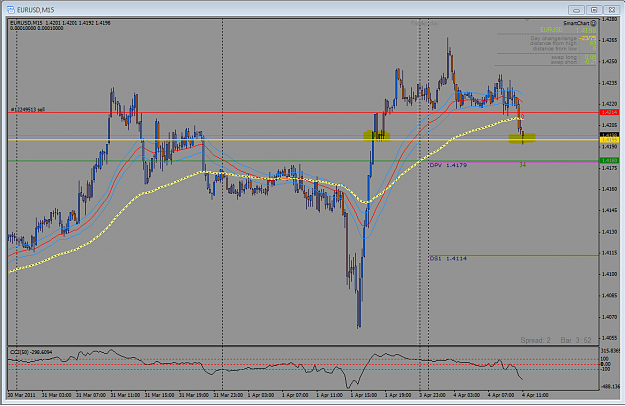
Task: Minimize the EURUSD,M15 chart window
Action: pyautogui.click(x=576, y=10)
